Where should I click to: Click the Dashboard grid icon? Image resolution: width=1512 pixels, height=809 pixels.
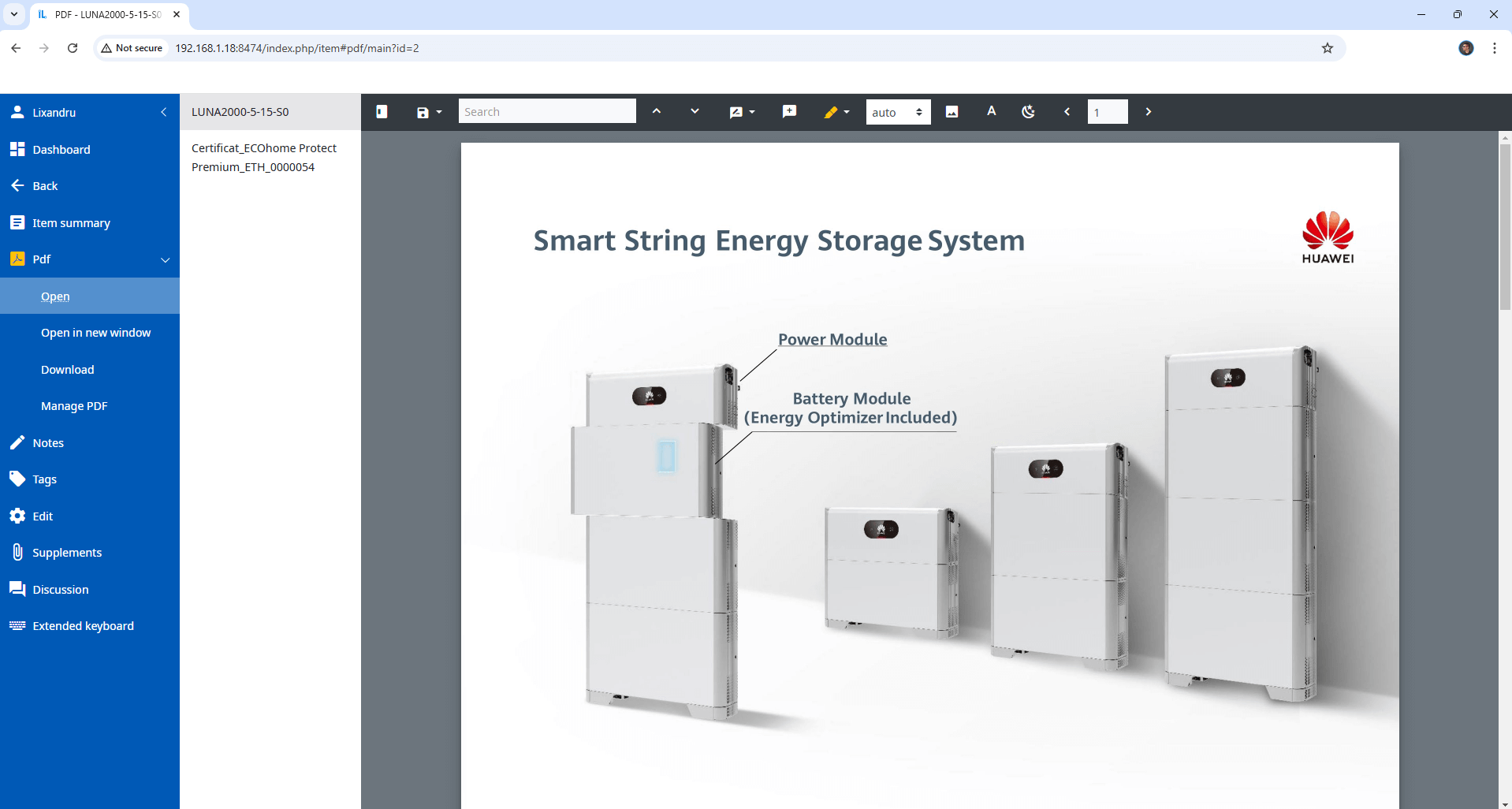pos(17,149)
